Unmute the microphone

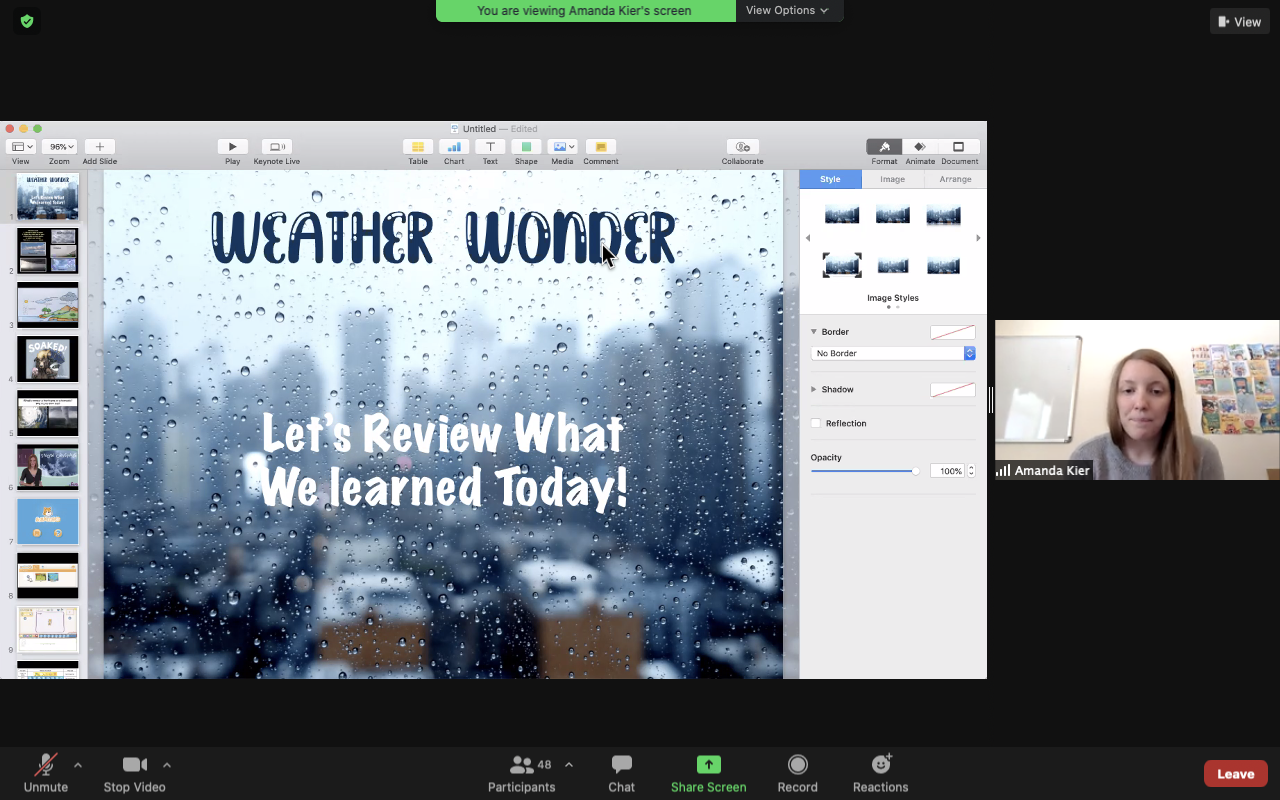[x=45, y=765]
